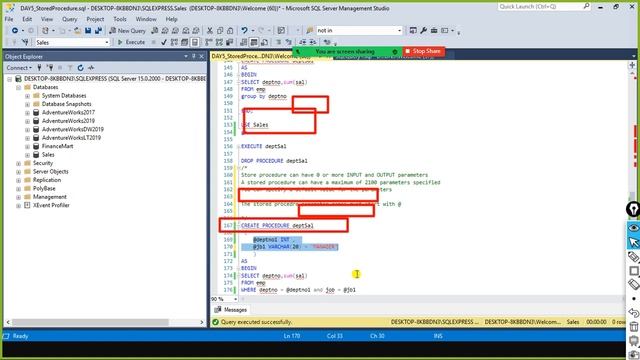Click the Properties wrench icon
The width and height of the screenshot is (640, 360).
tap(424, 31)
